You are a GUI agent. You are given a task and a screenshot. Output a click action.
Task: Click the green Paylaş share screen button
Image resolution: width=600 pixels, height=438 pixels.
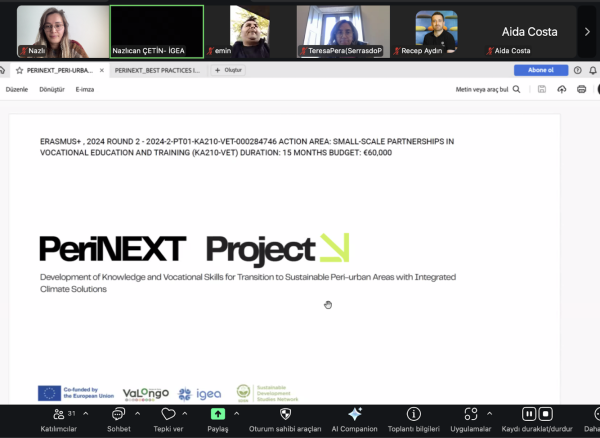(x=217, y=414)
